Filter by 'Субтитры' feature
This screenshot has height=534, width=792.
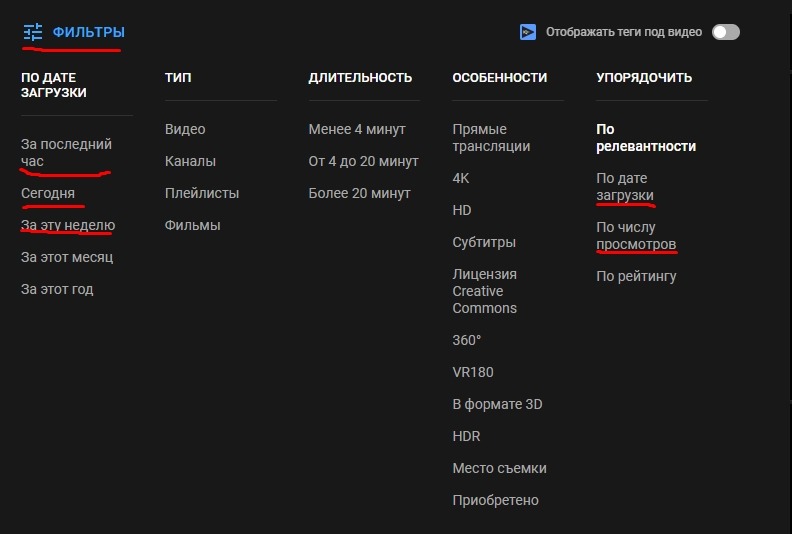[484, 242]
